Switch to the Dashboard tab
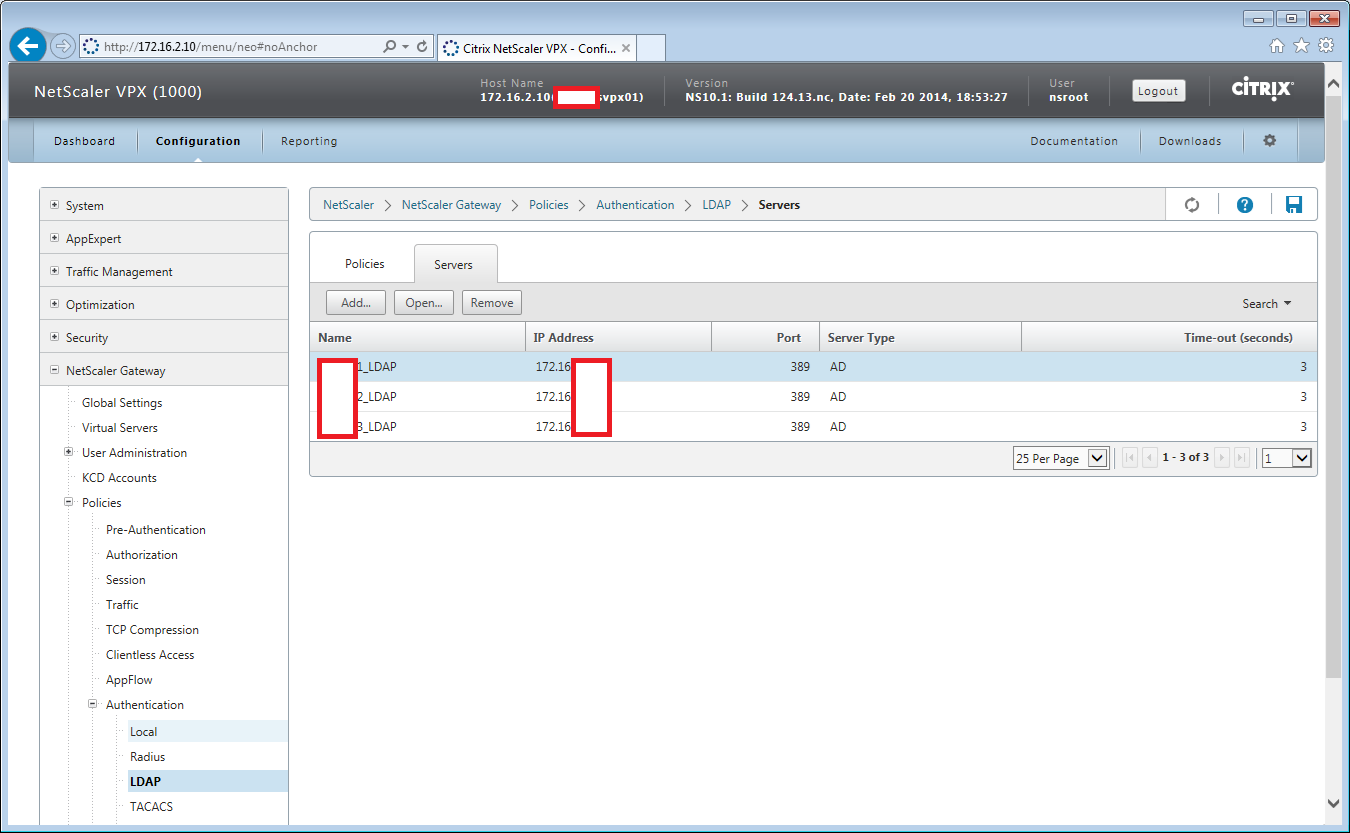The width and height of the screenshot is (1350, 833). point(84,141)
